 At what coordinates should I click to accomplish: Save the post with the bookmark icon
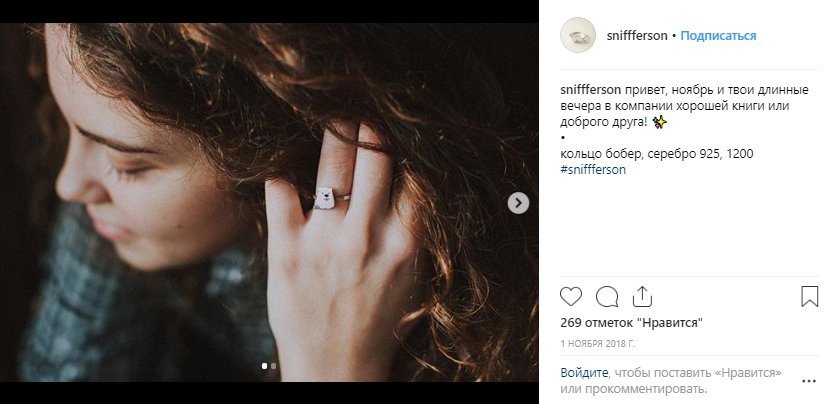click(x=809, y=296)
